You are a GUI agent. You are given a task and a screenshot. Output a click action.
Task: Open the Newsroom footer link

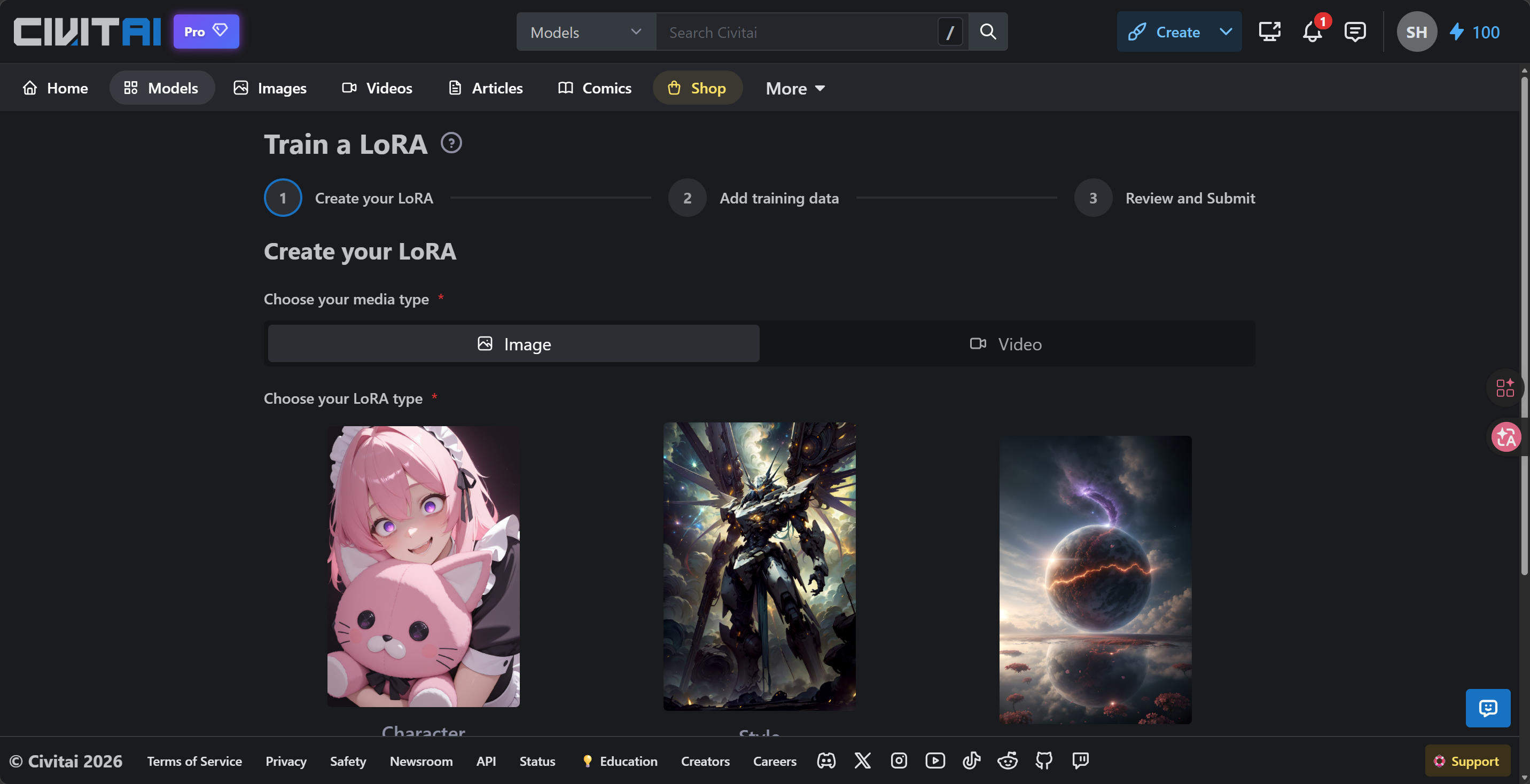coord(421,762)
